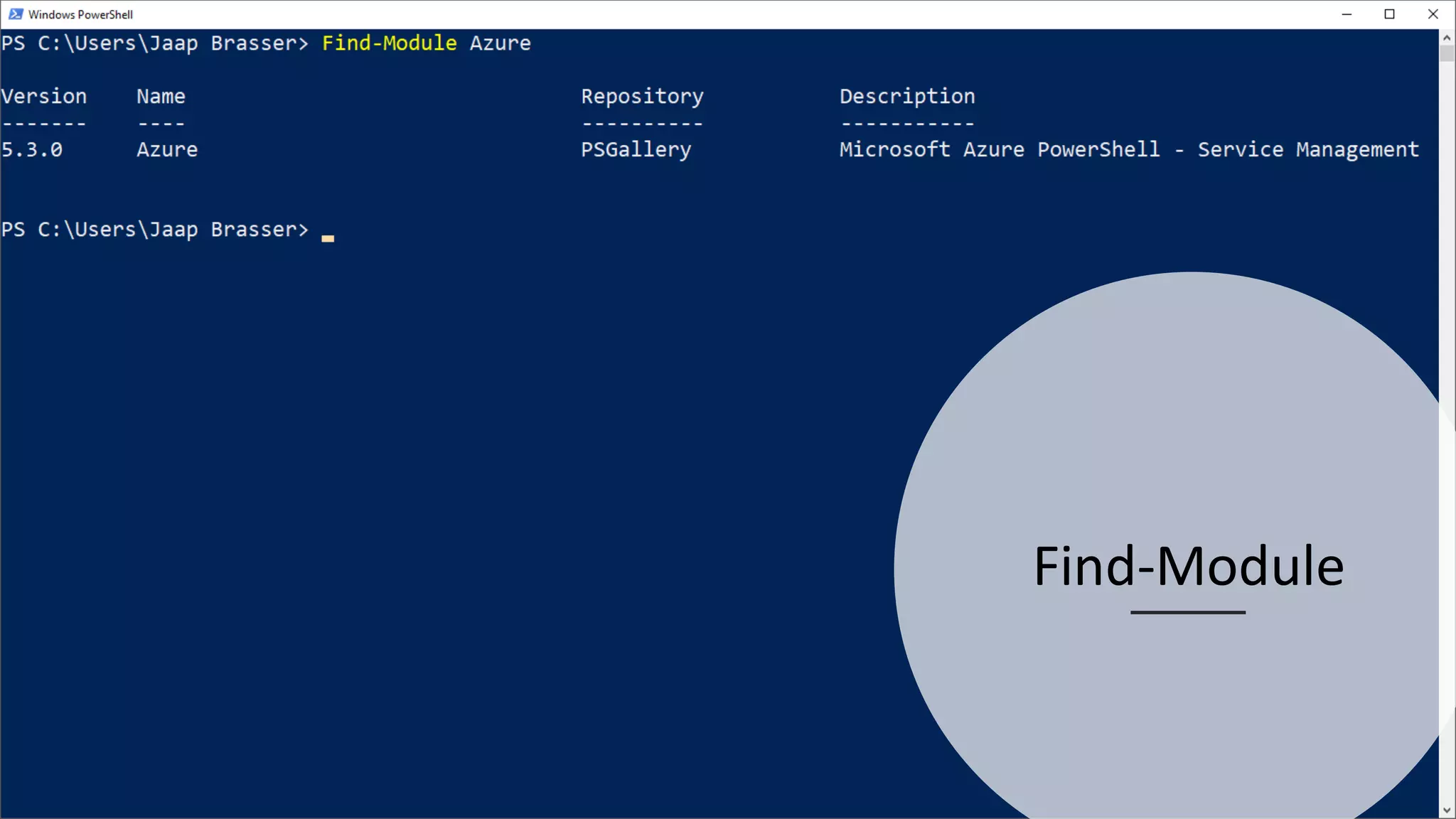Click the second 'PS C:\Users\Jaap Brasser>' prompt
The image size is (1456, 819).
coord(155,230)
